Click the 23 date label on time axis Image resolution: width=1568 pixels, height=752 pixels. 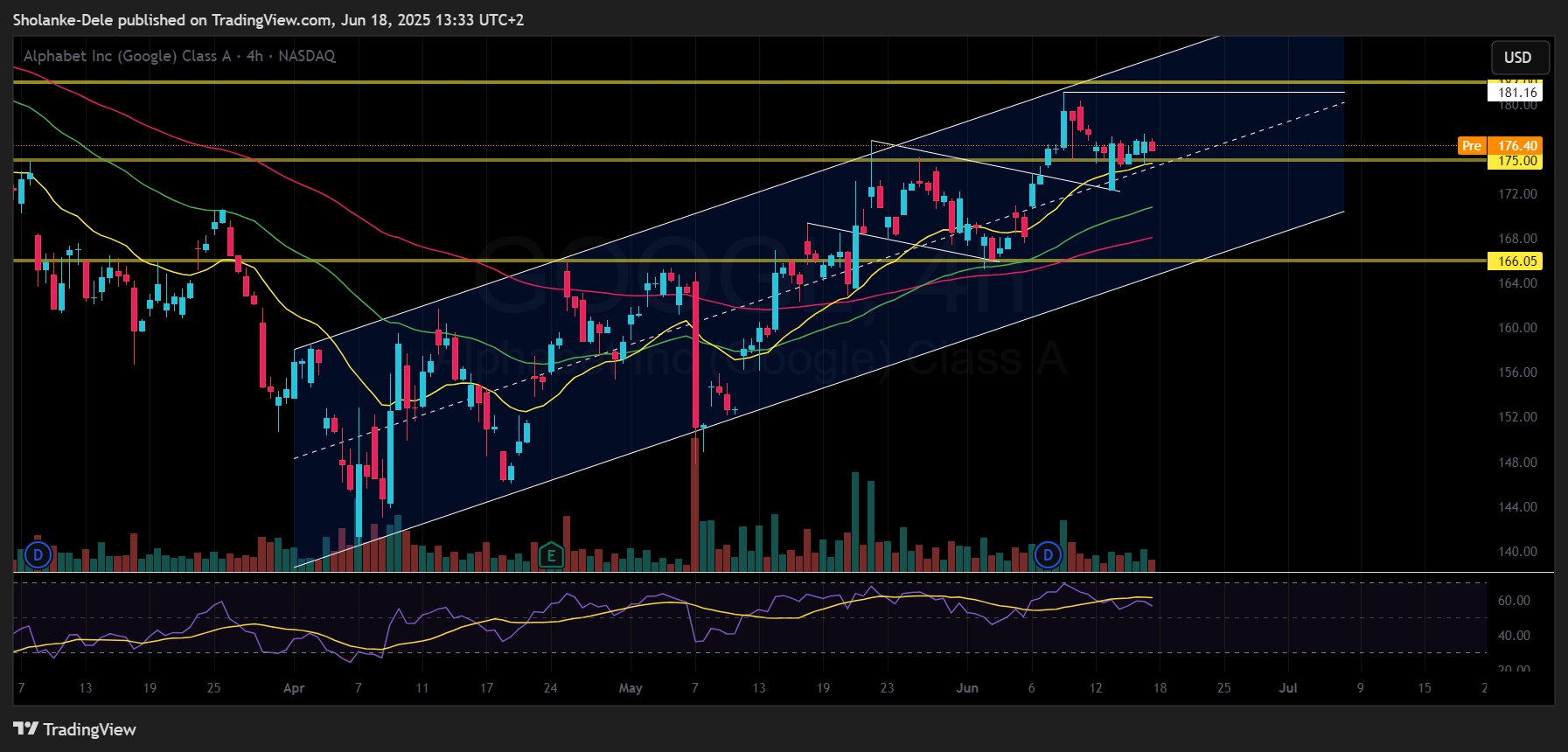887,688
